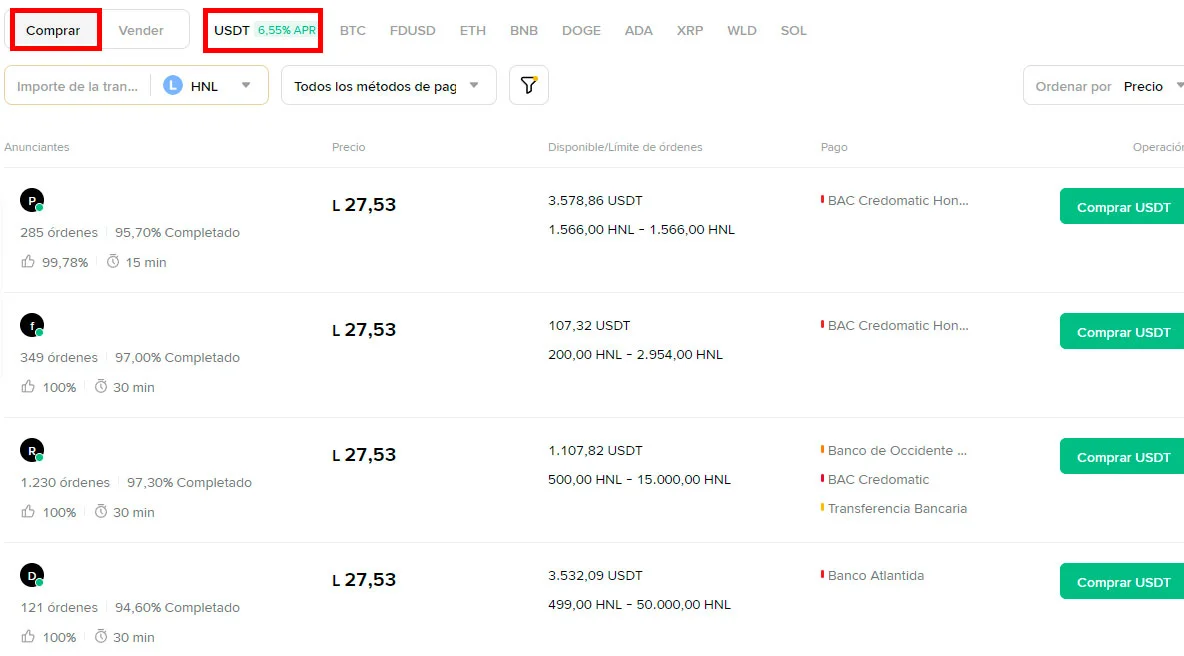Click BAC Credomatic Hon... in 349 órdenes row

pos(897,325)
